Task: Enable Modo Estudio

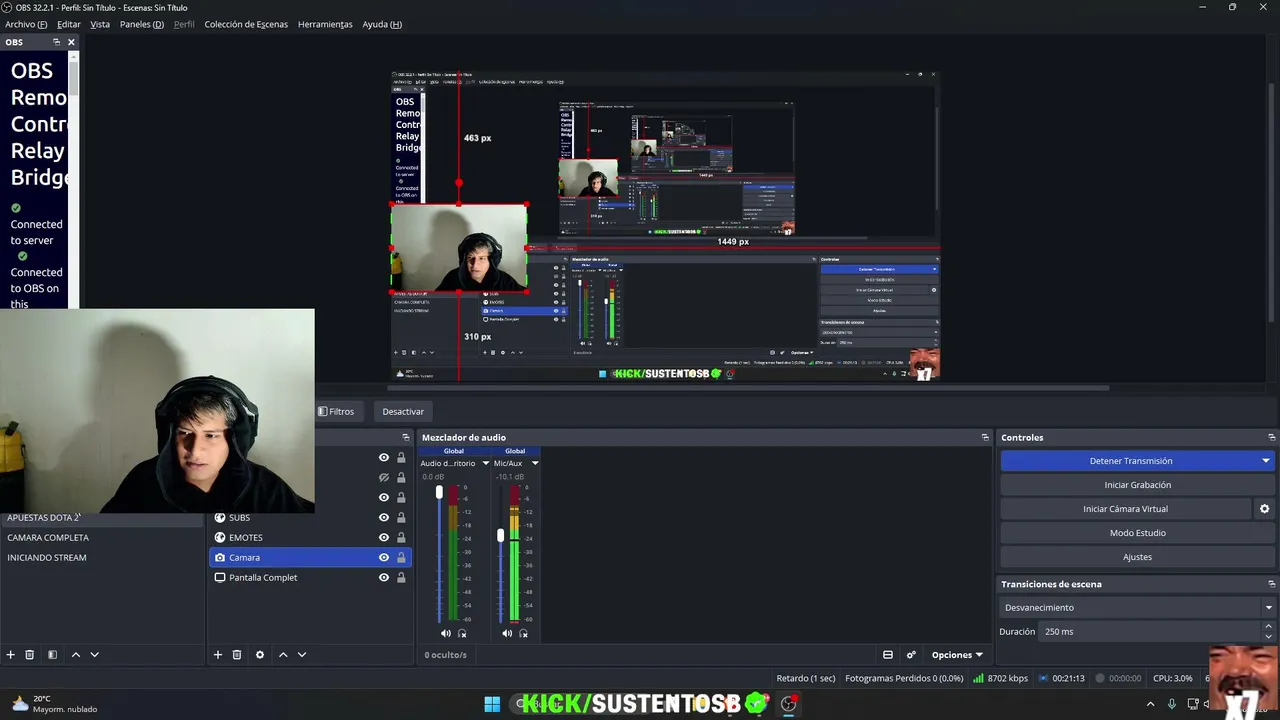Action: 1138,533
